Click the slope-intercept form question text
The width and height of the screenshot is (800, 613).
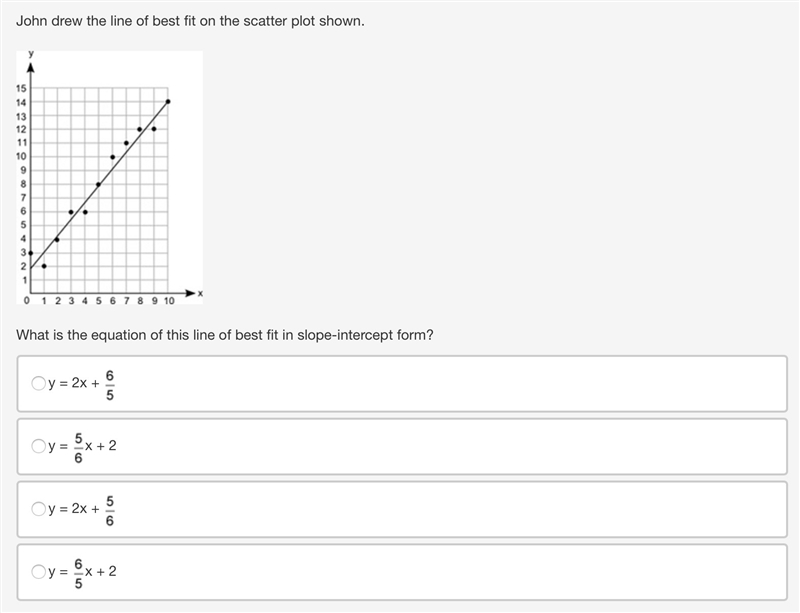[225, 335]
